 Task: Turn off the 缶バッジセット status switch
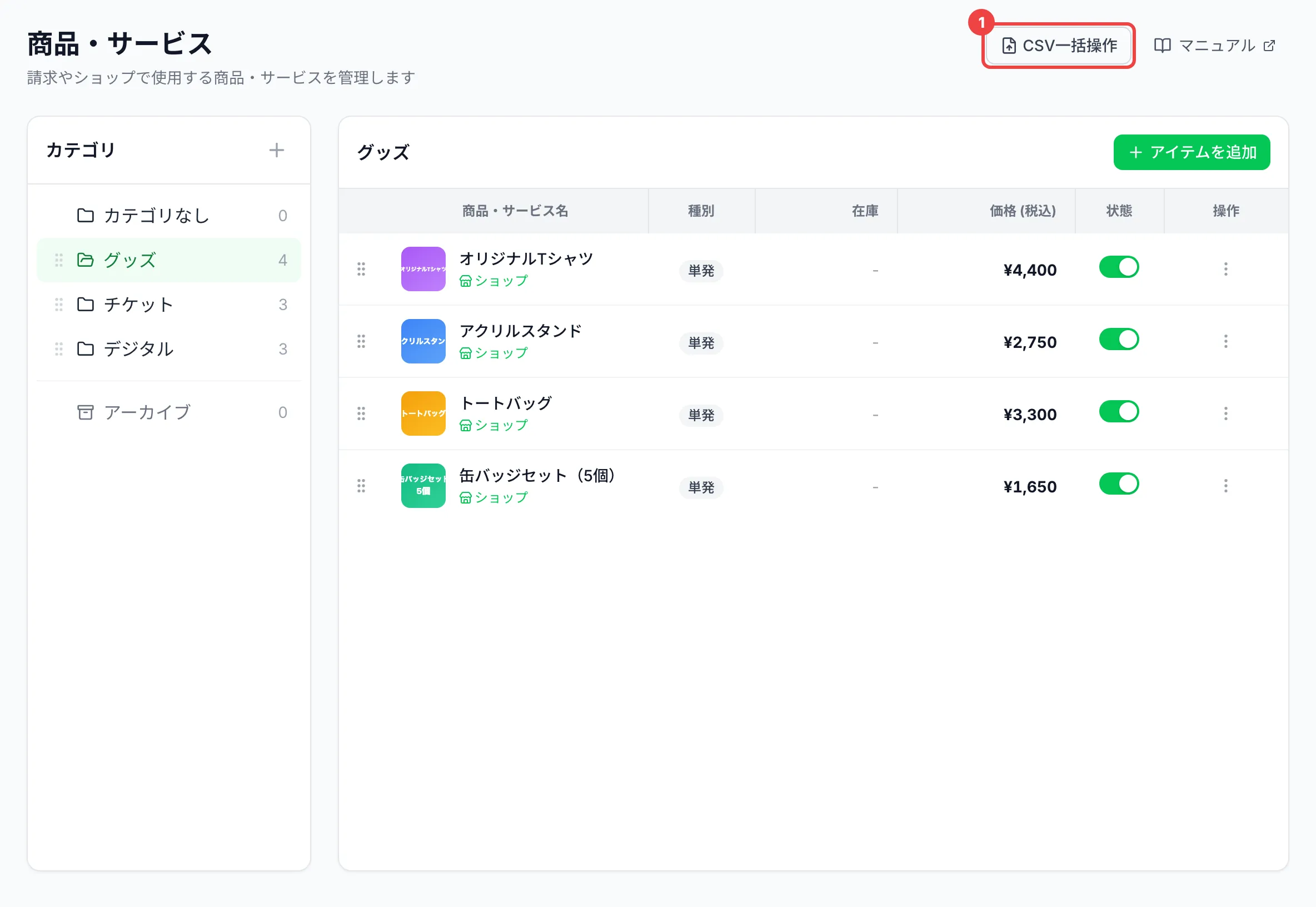(1119, 484)
